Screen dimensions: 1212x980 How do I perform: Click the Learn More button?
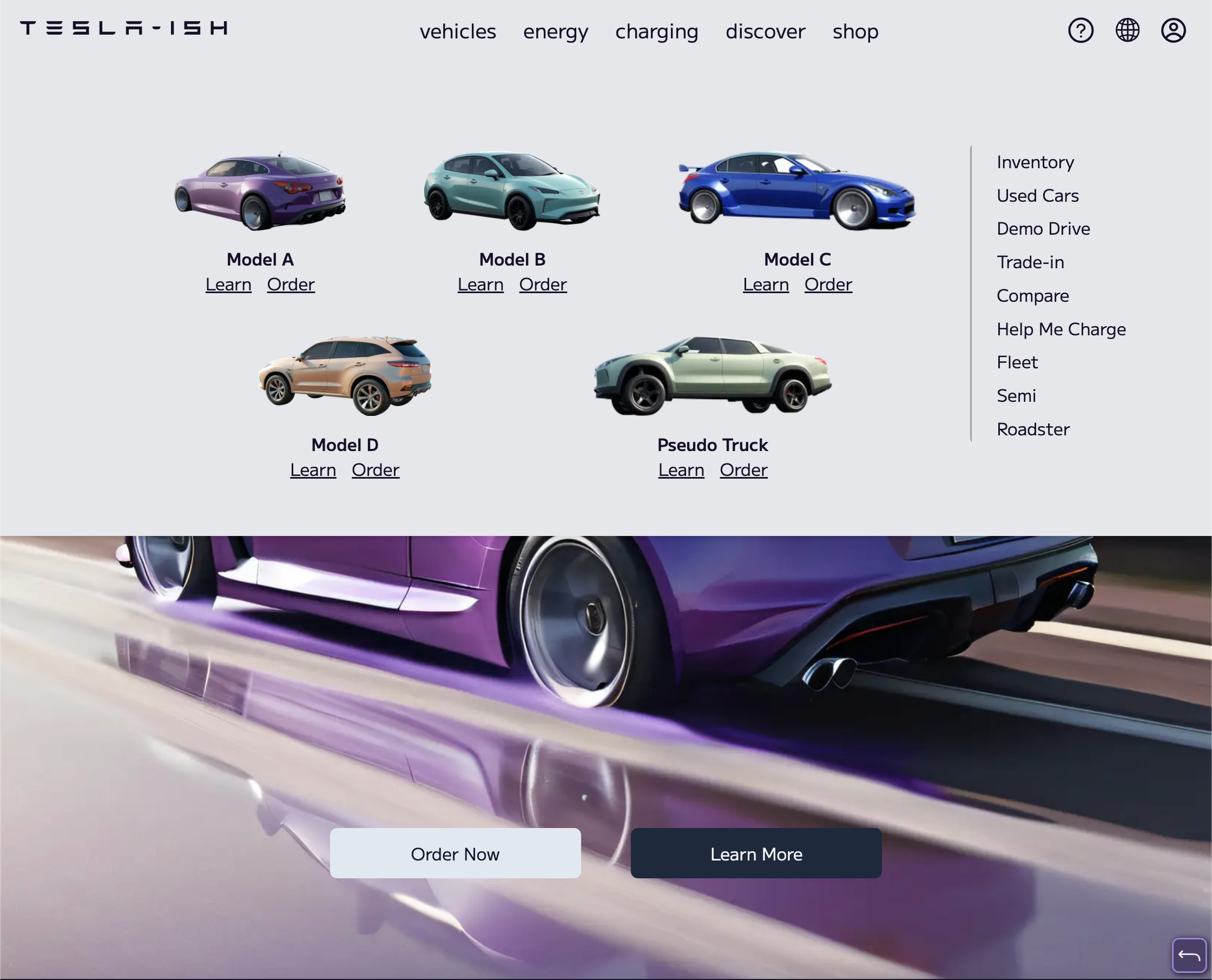coord(756,853)
